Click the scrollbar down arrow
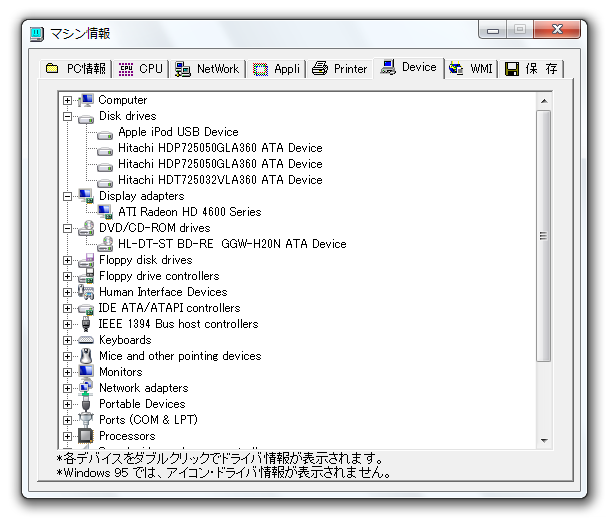 544,441
